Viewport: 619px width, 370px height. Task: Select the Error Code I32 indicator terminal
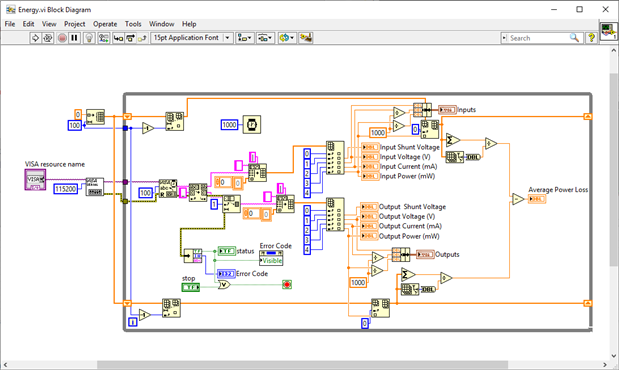pyautogui.click(x=226, y=274)
